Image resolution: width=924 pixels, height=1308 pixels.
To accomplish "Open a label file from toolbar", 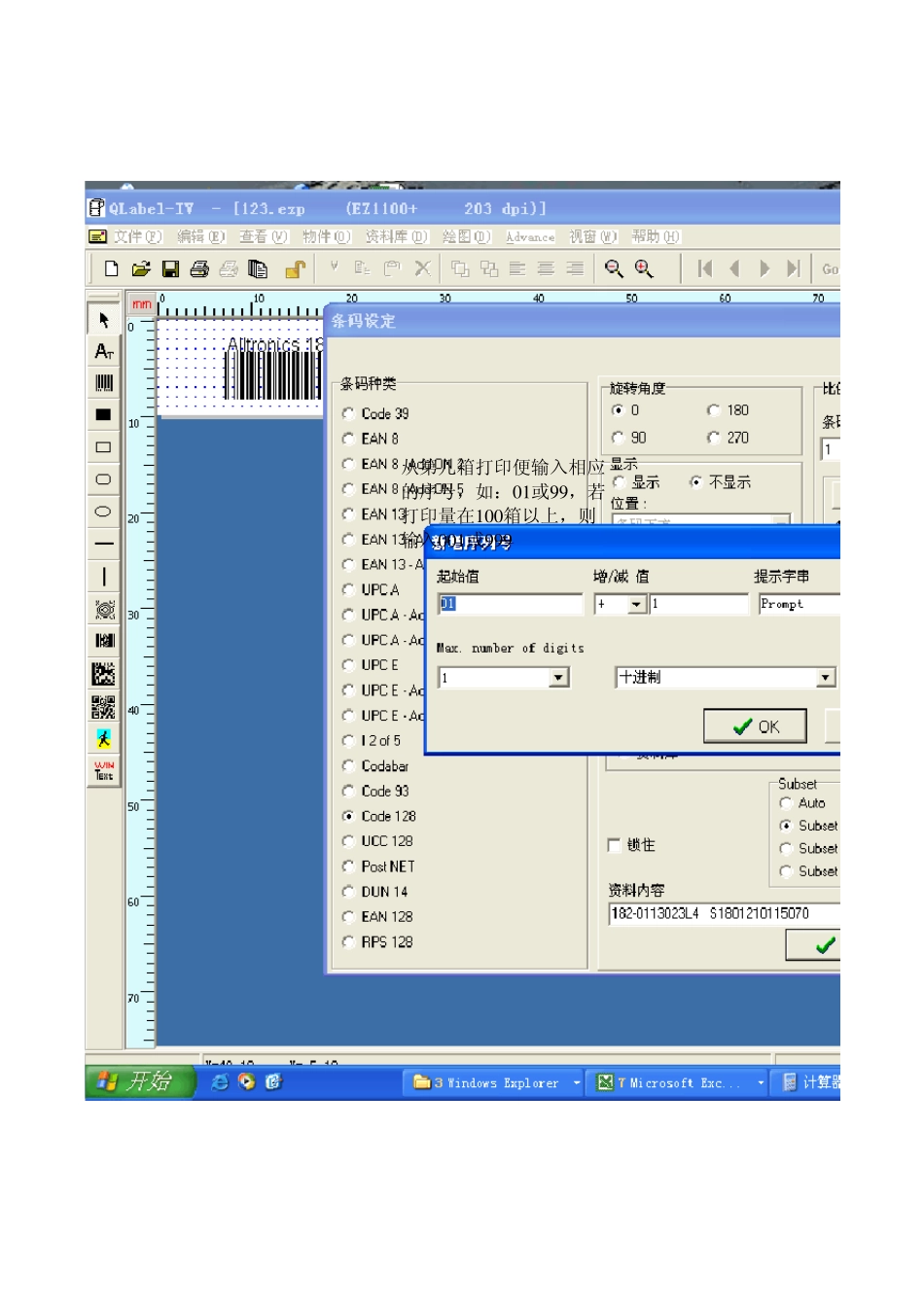I will tap(140, 268).
